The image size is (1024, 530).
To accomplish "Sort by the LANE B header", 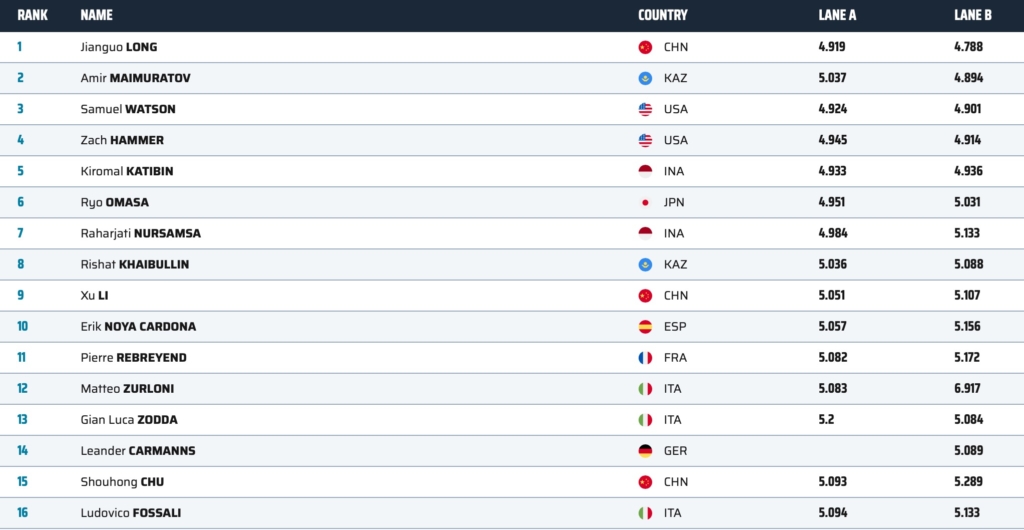I will point(973,15).
